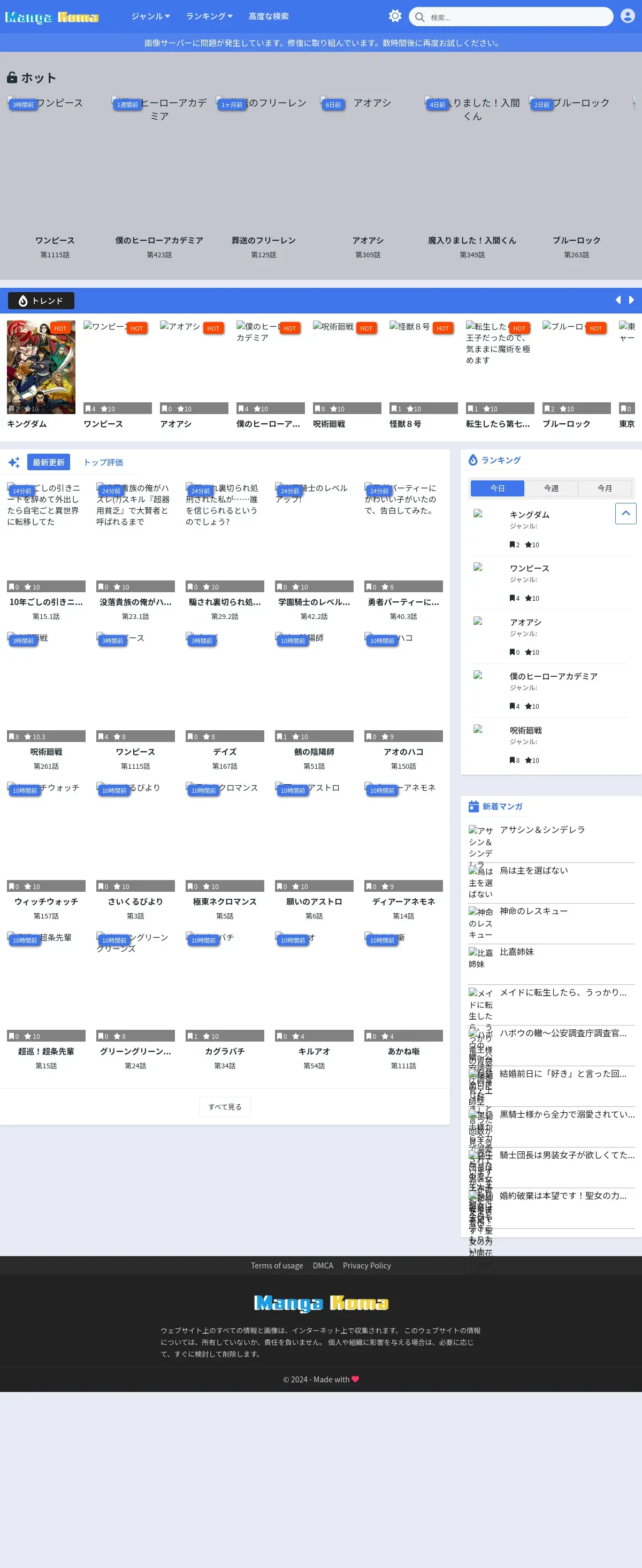Image resolution: width=642 pixels, height=1568 pixels.
Task: Open the DMCA footer link
Action: click(323, 1266)
